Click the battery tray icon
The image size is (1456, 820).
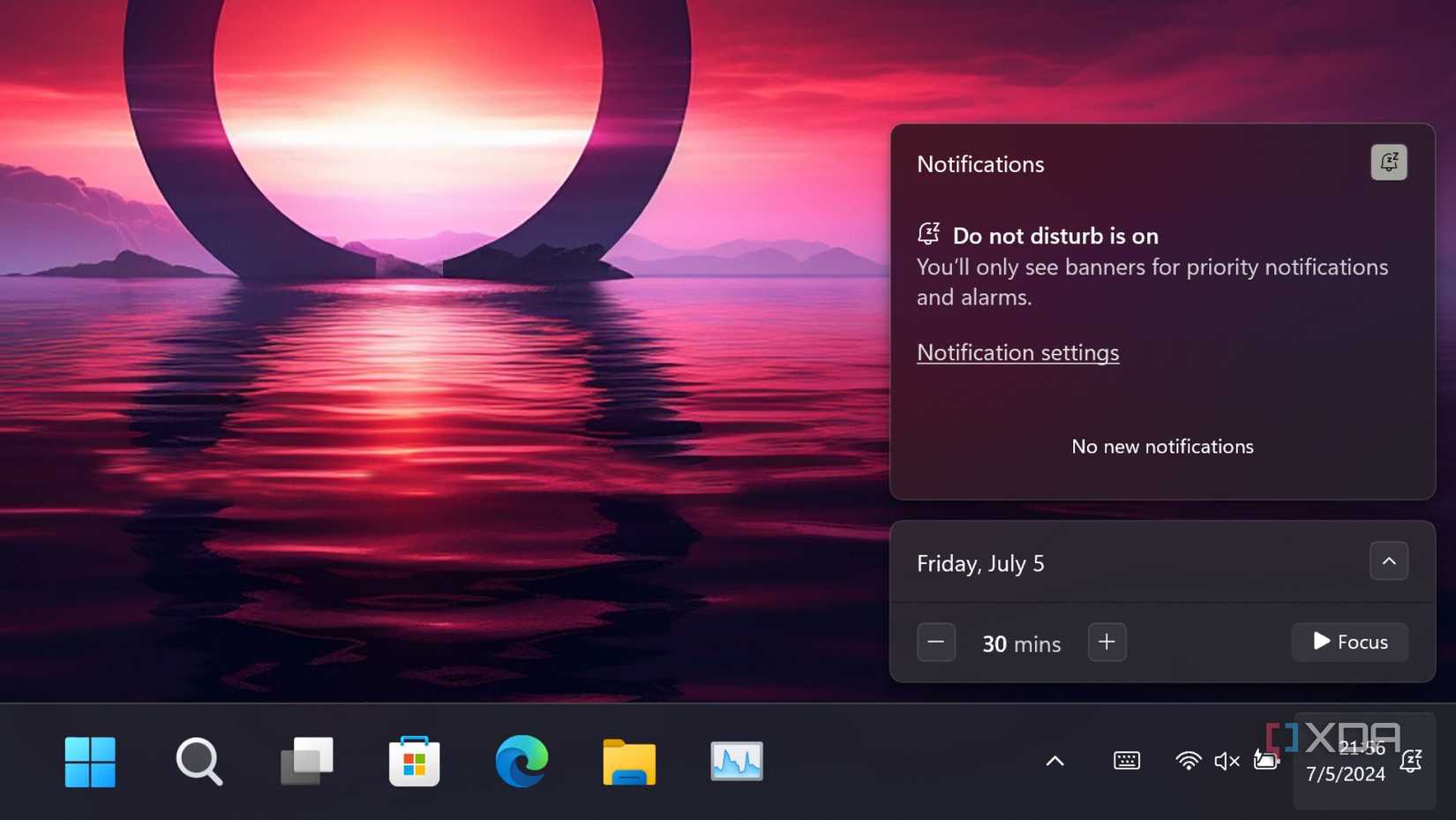[1266, 760]
